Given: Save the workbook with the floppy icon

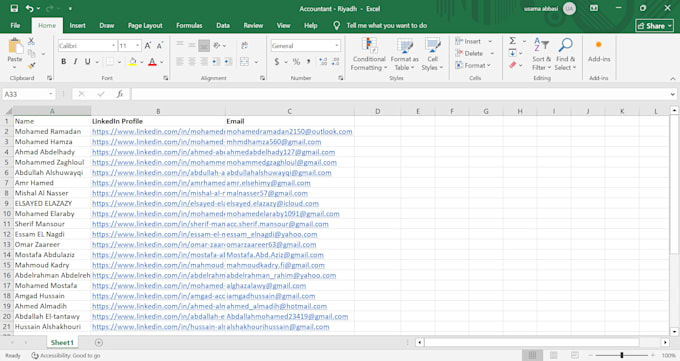Looking at the screenshot, I should coord(14,8).
